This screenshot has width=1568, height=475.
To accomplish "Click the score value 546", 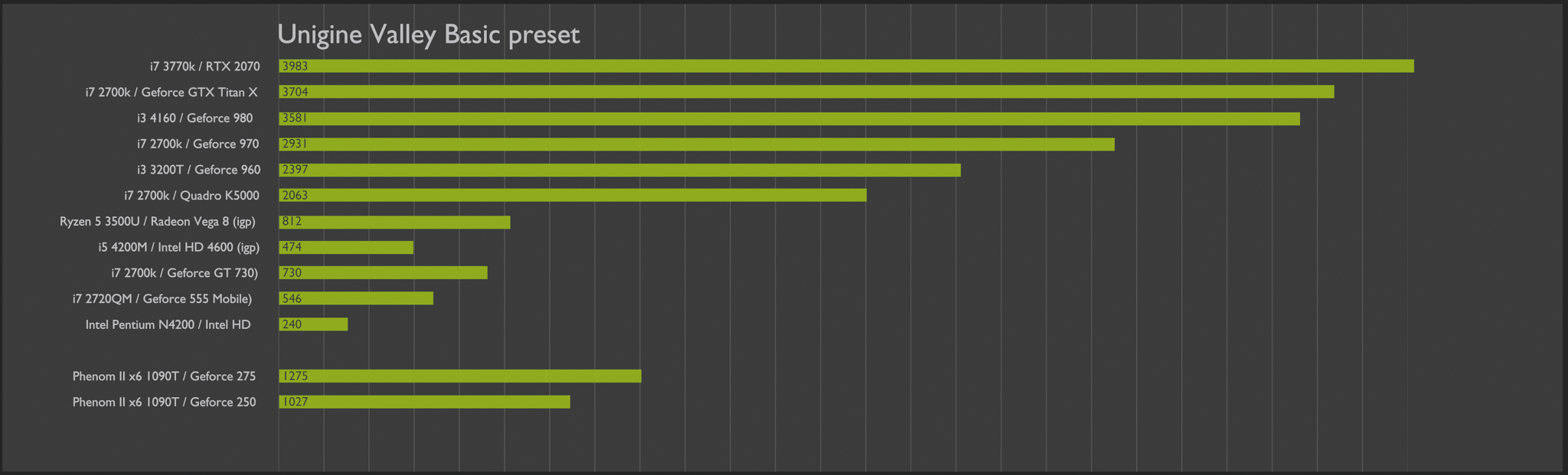I will (x=292, y=299).
